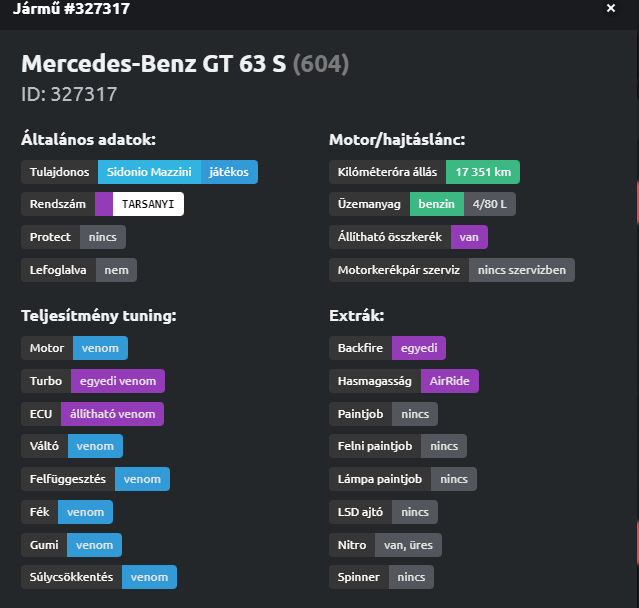Select the TARSANYI license plate field
The width and height of the screenshot is (639, 608).
click(x=148, y=204)
